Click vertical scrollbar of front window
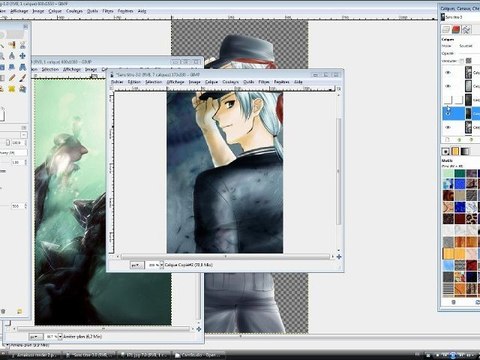Viewport: 480px width, 360px height. pyautogui.click(x=339, y=171)
